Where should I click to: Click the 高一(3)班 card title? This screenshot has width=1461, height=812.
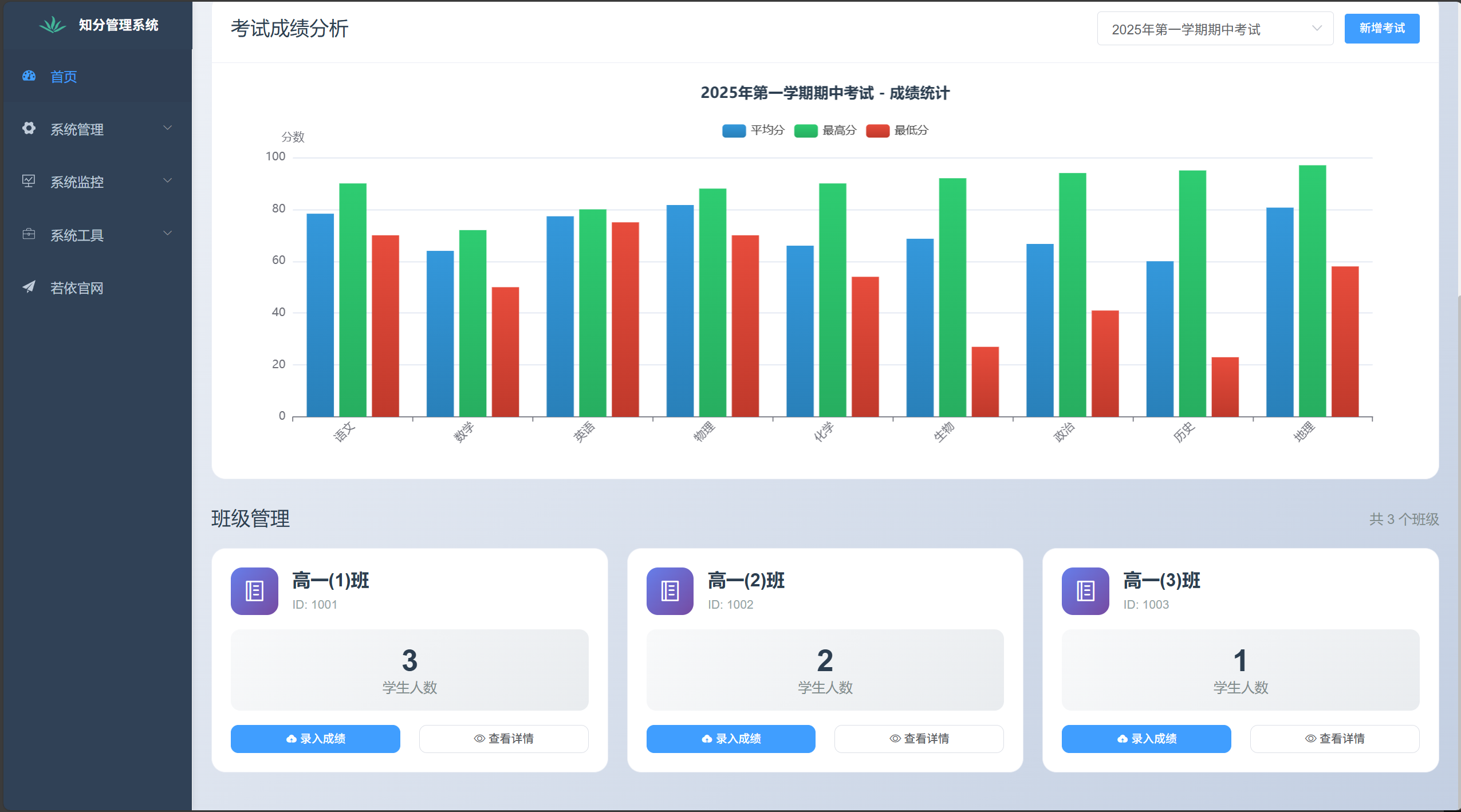(x=1161, y=581)
